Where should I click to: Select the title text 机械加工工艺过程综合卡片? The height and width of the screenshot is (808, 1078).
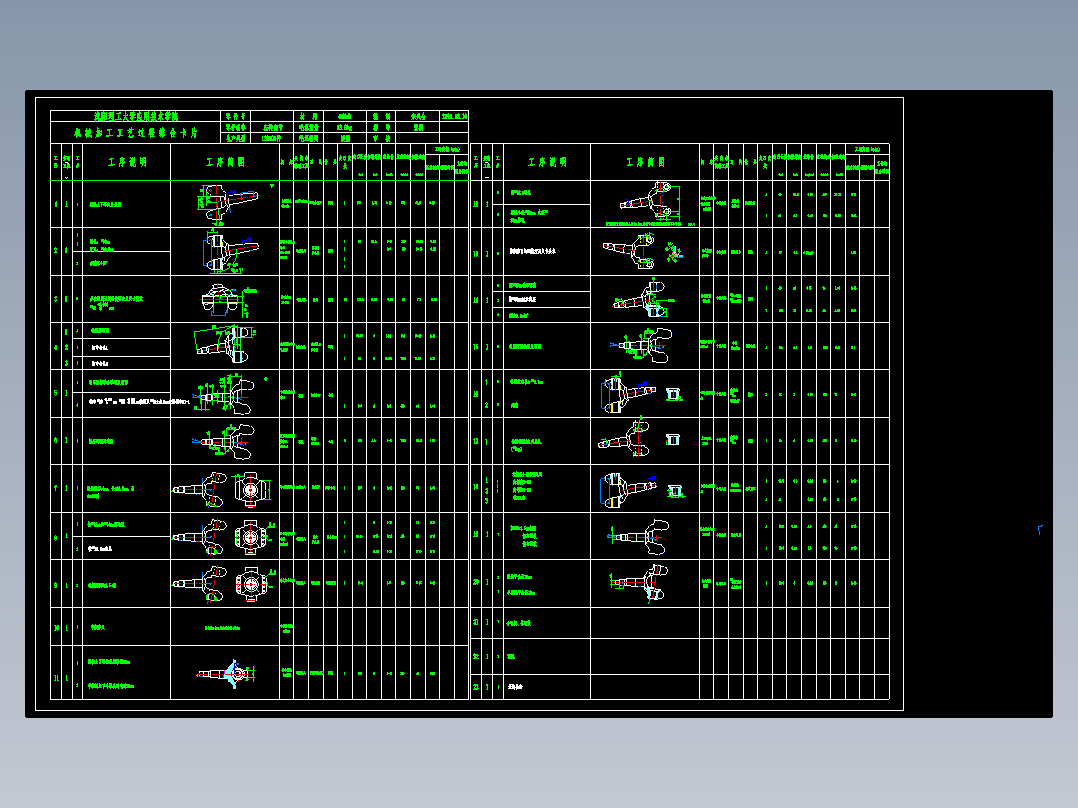[x=135, y=133]
